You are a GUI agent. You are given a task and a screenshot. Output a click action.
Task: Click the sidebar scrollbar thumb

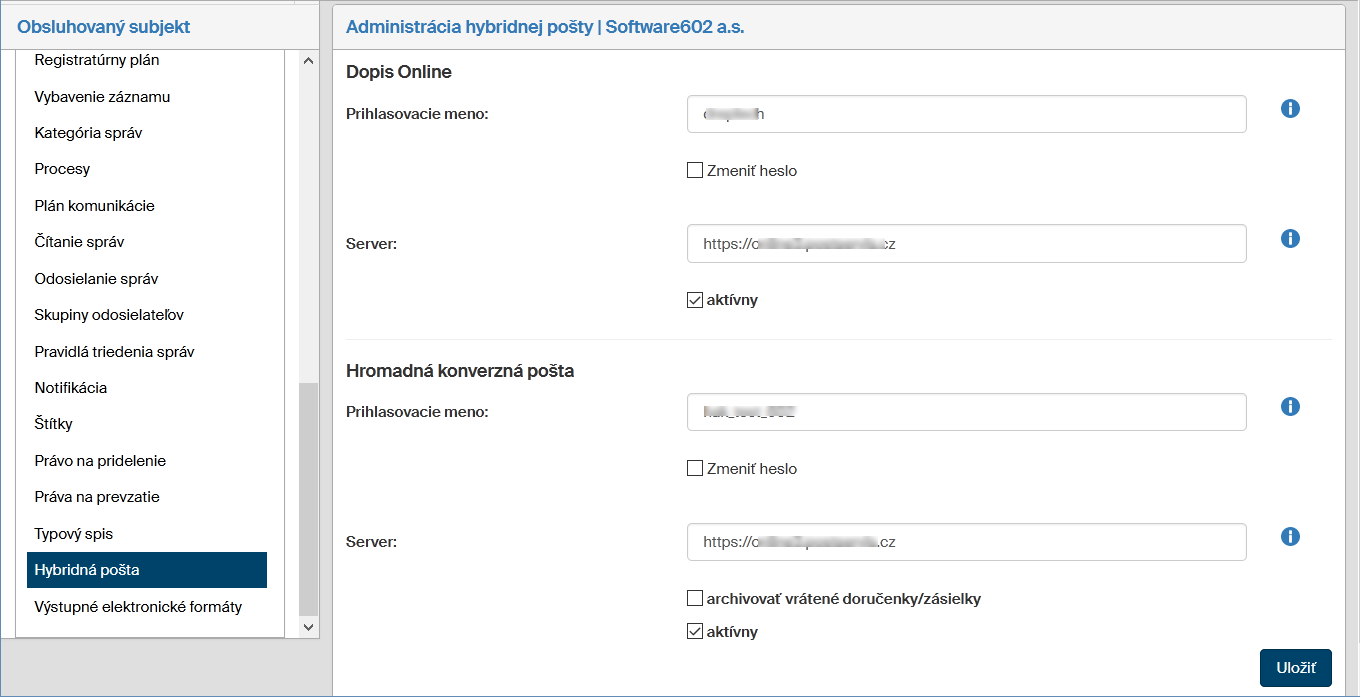(x=308, y=498)
